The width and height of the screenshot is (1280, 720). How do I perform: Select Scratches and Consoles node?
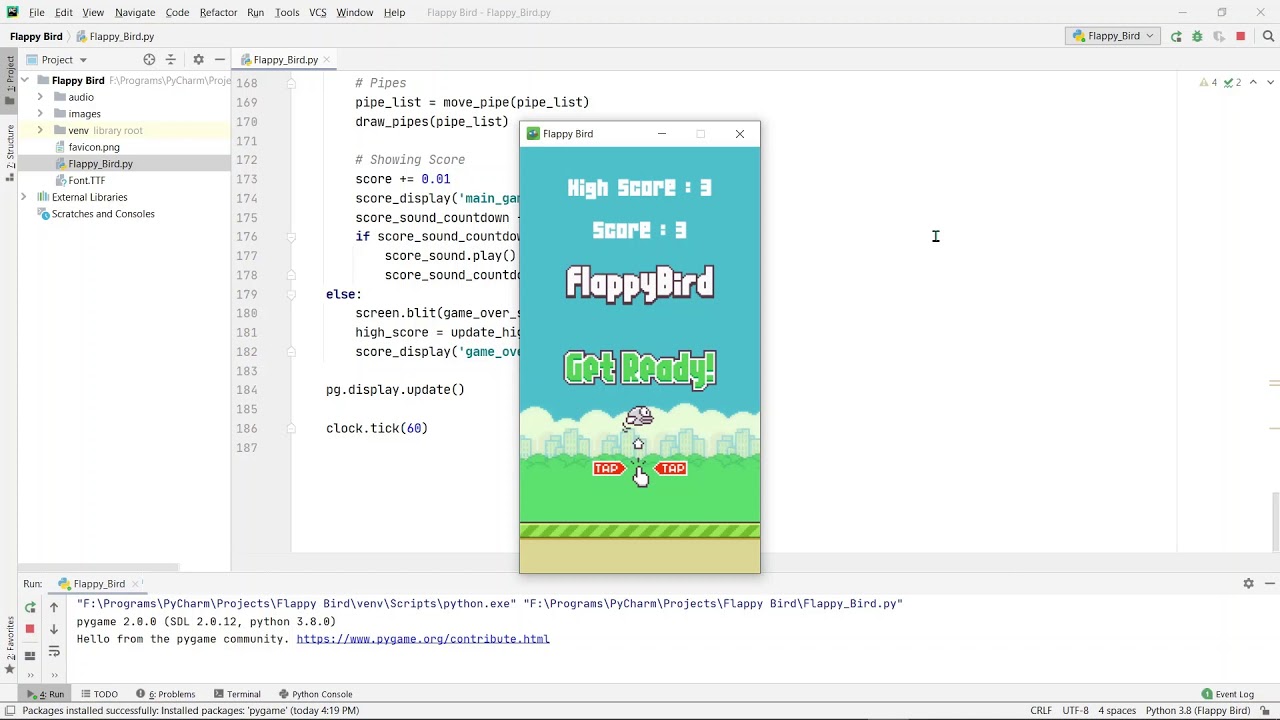tap(103, 214)
